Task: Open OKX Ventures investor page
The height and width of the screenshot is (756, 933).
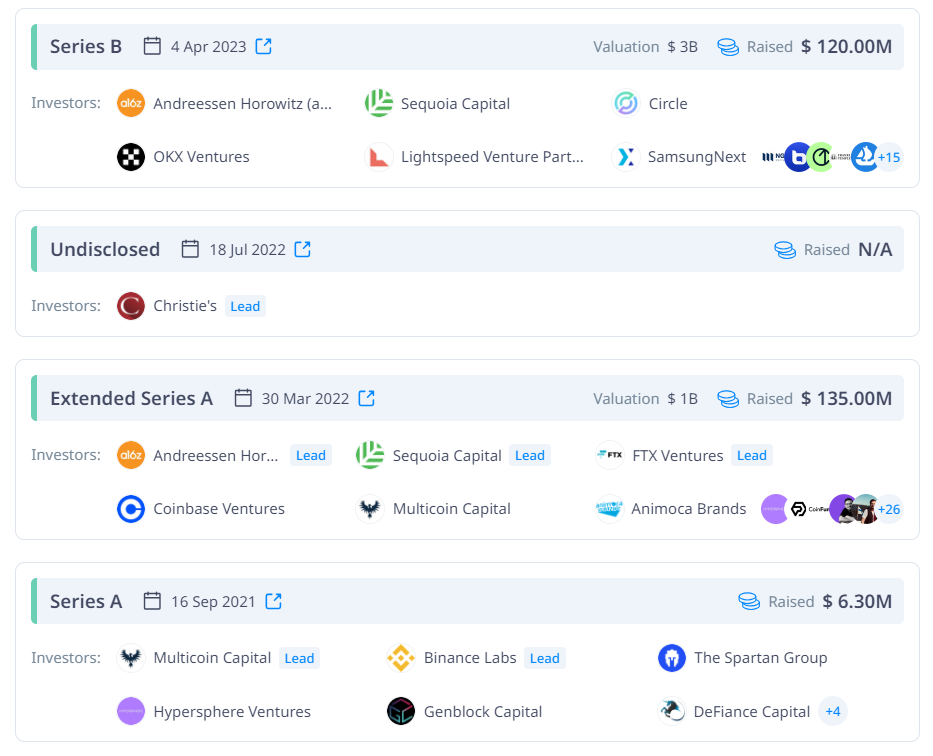Action: (x=201, y=157)
